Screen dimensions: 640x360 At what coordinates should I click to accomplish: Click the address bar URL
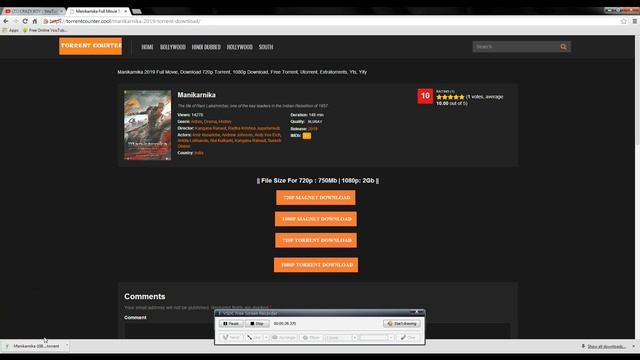click(x=133, y=21)
